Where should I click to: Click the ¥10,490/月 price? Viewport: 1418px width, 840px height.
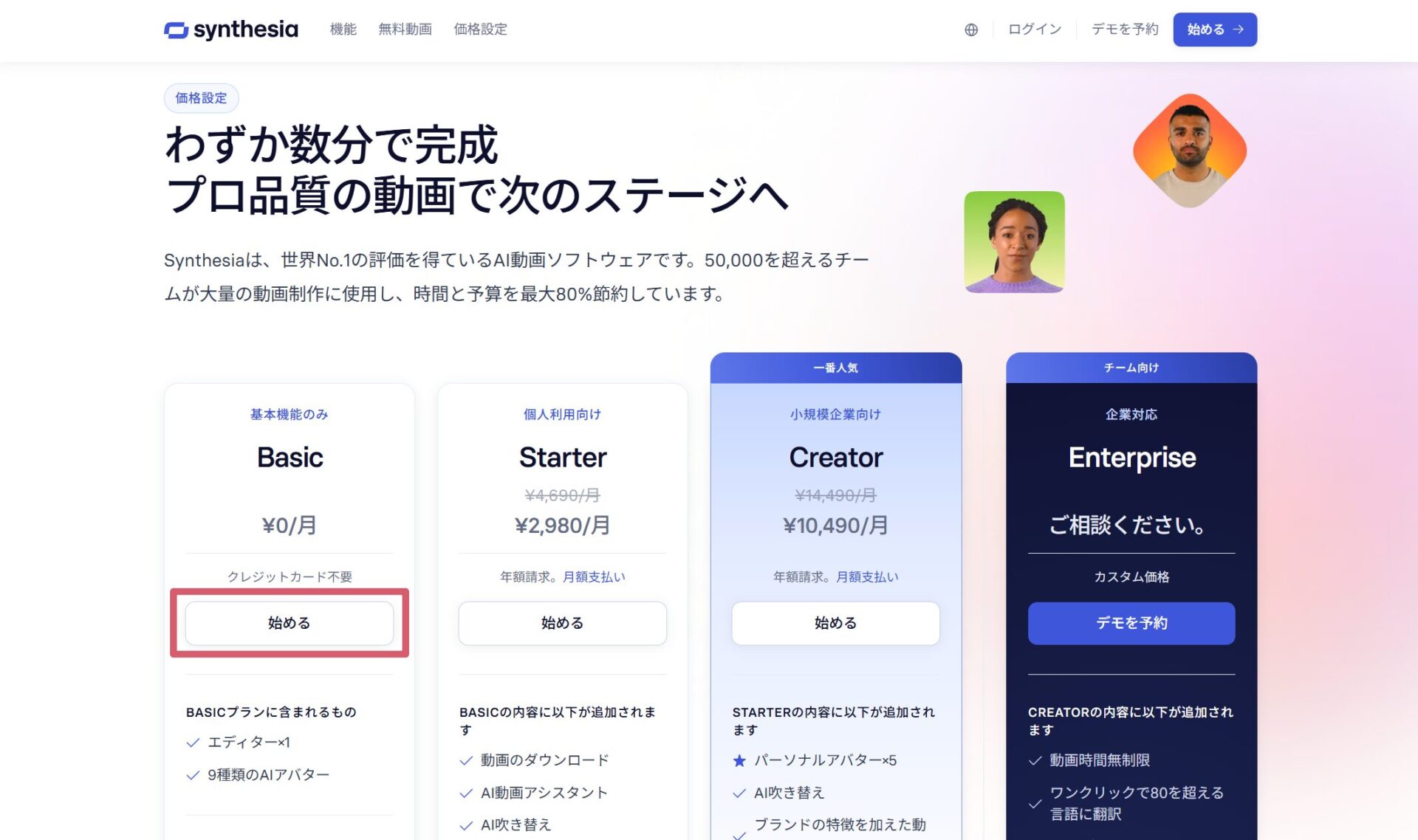click(x=836, y=526)
